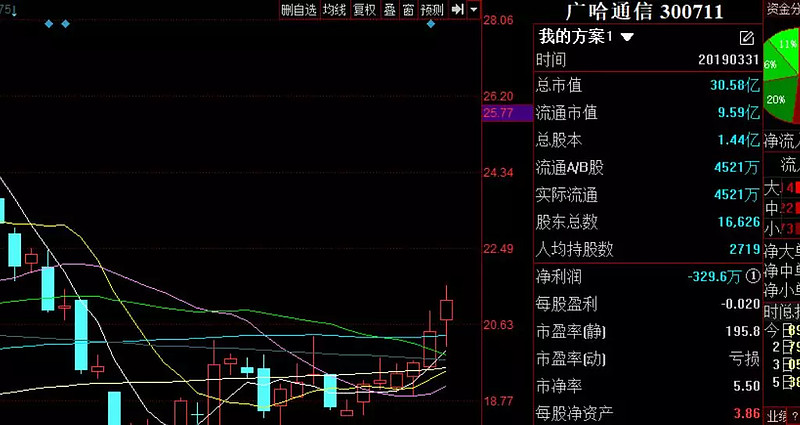This screenshot has height=425, width=800.
Task: Click the 总股本 value 1.44亿
Action: [x=739, y=140]
